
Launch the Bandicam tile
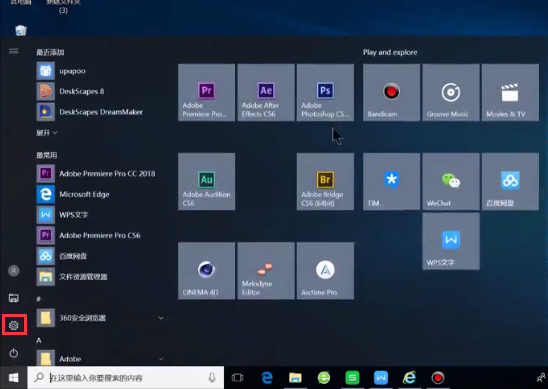pyautogui.click(x=391, y=92)
